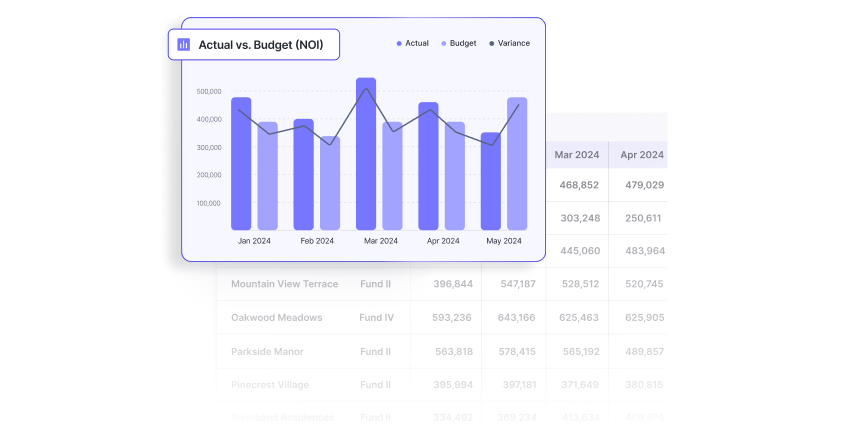
Task: Click the Parkside Manor property name
Action: pos(267,352)
